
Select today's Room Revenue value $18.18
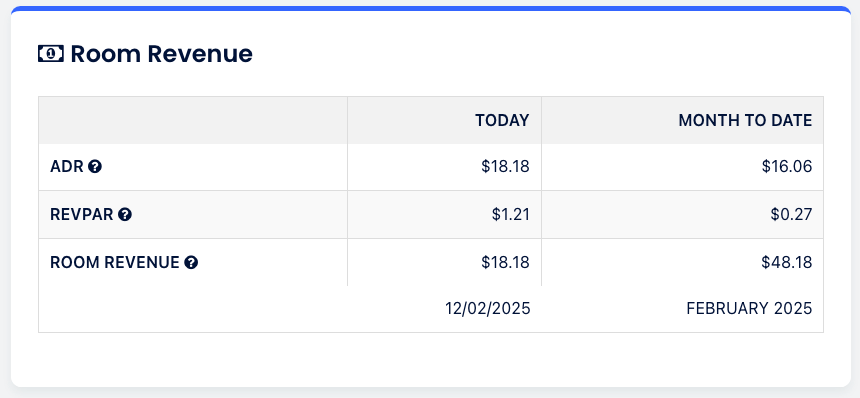coord(505,263)
